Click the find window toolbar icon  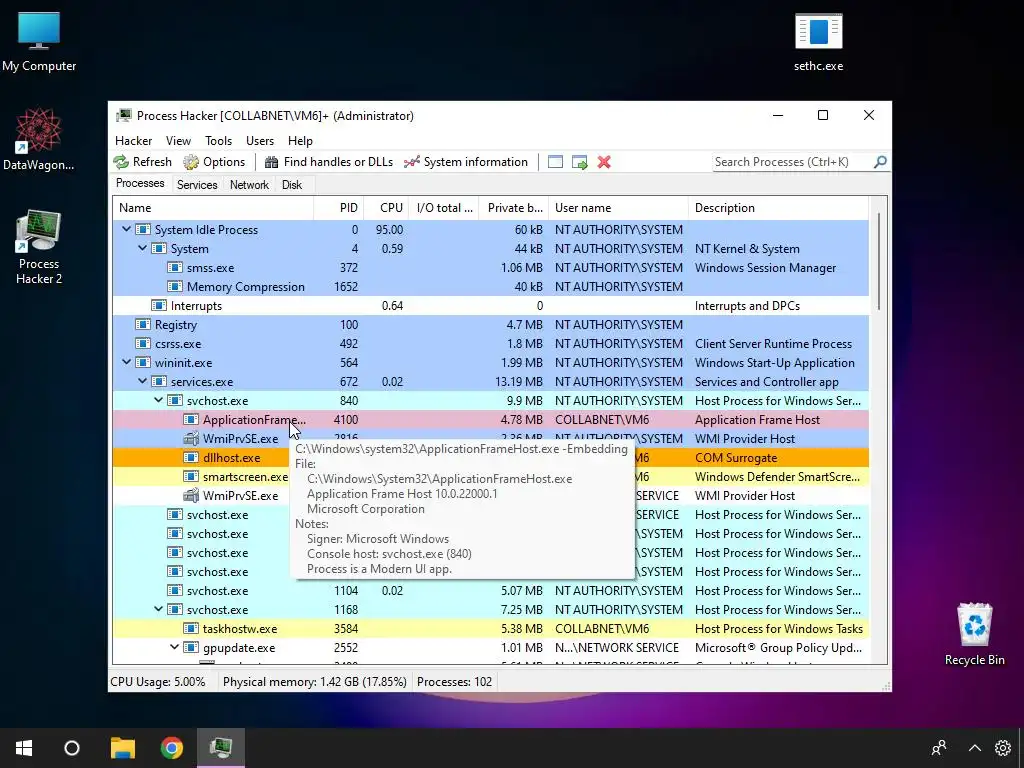point(555,162)
